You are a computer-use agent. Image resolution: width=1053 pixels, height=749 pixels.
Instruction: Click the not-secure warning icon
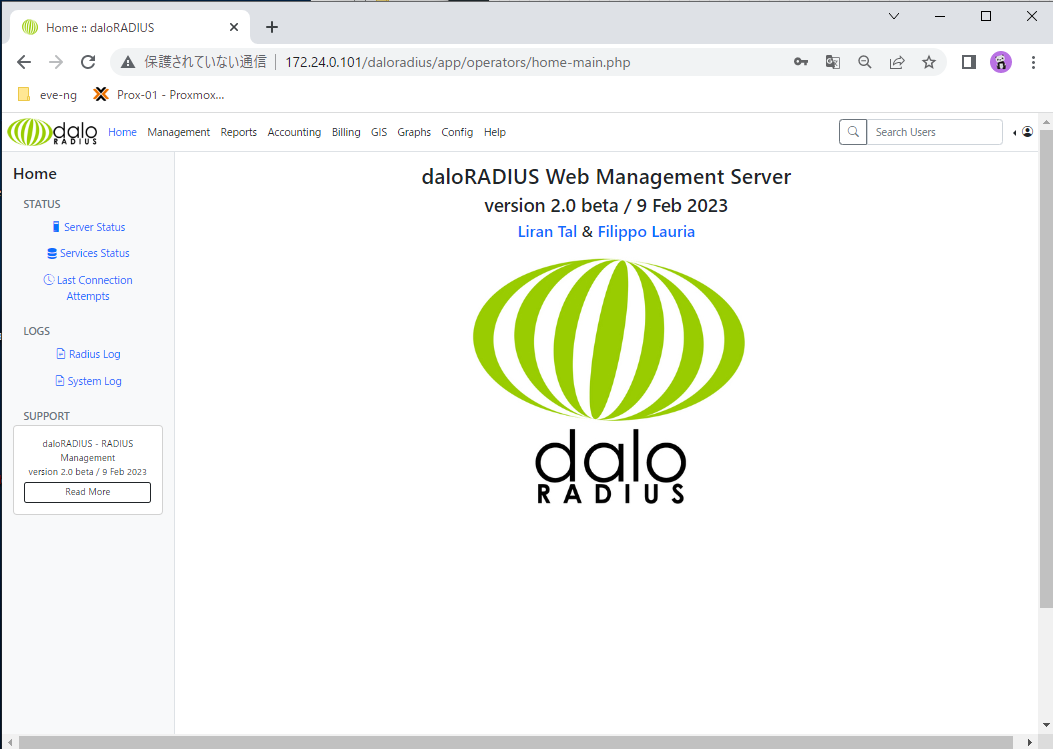[x=128, y=62]
